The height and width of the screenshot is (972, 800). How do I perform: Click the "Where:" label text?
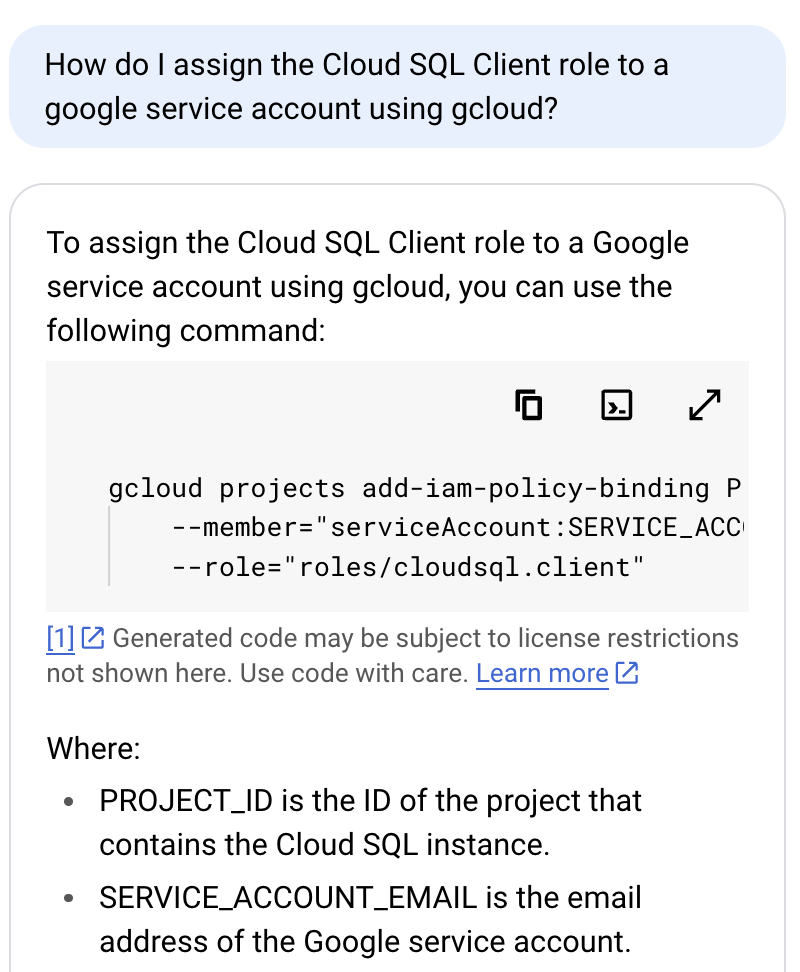click(x=94, y=748)
